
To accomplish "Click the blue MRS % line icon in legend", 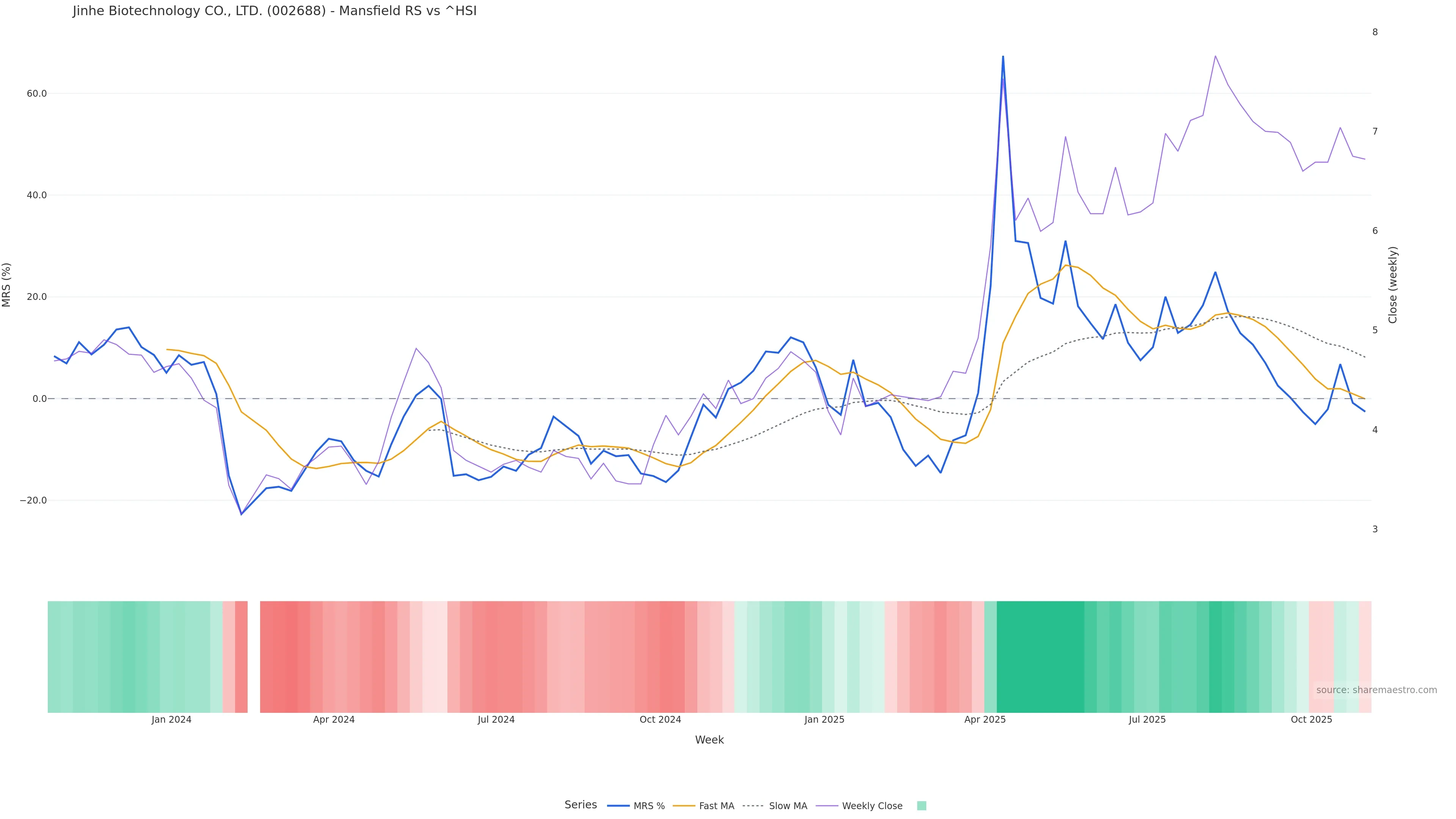I will tap(618, 806).
